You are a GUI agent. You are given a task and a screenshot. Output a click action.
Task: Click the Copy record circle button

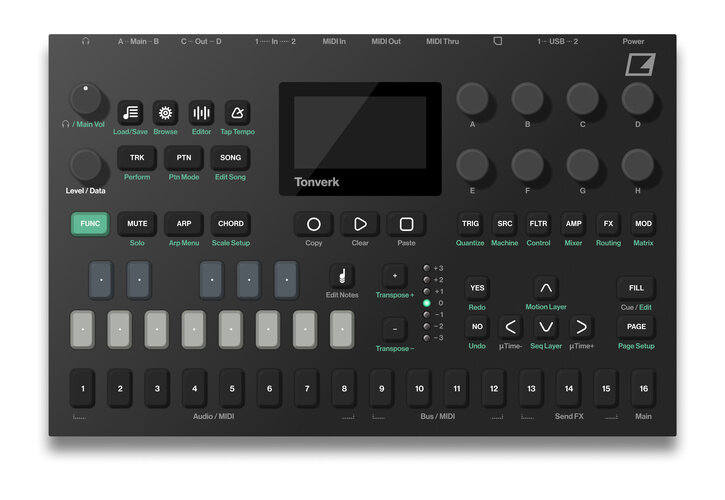pos(313,224)
